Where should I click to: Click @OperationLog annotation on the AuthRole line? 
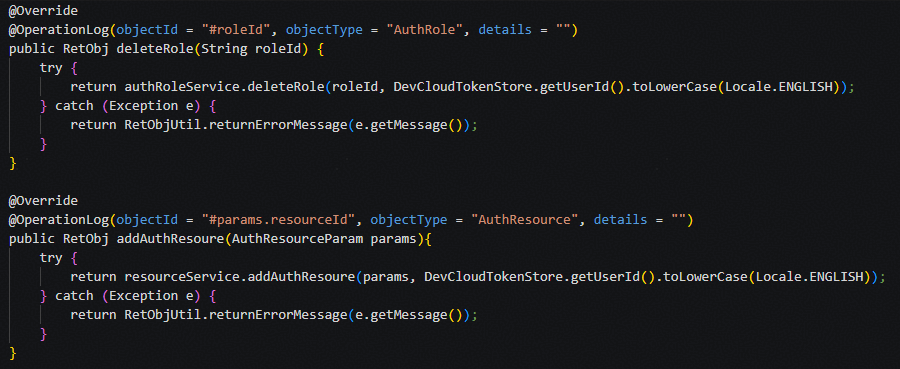click(59, 30)
